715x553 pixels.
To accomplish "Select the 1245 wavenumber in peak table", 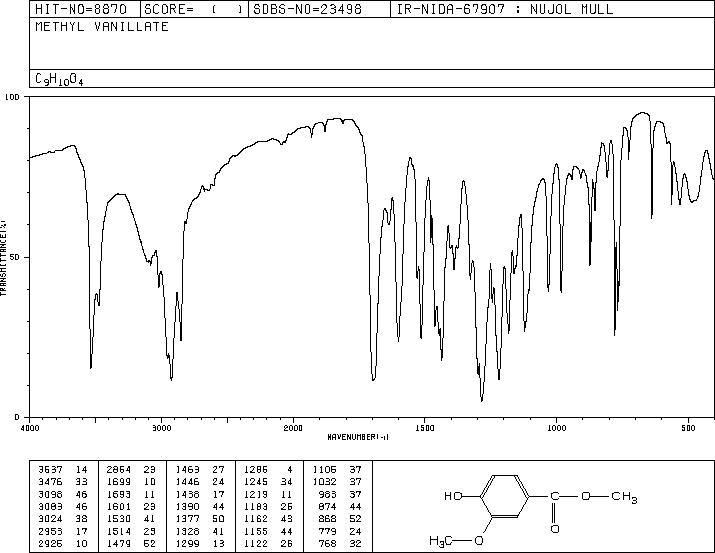I will 256,482.
